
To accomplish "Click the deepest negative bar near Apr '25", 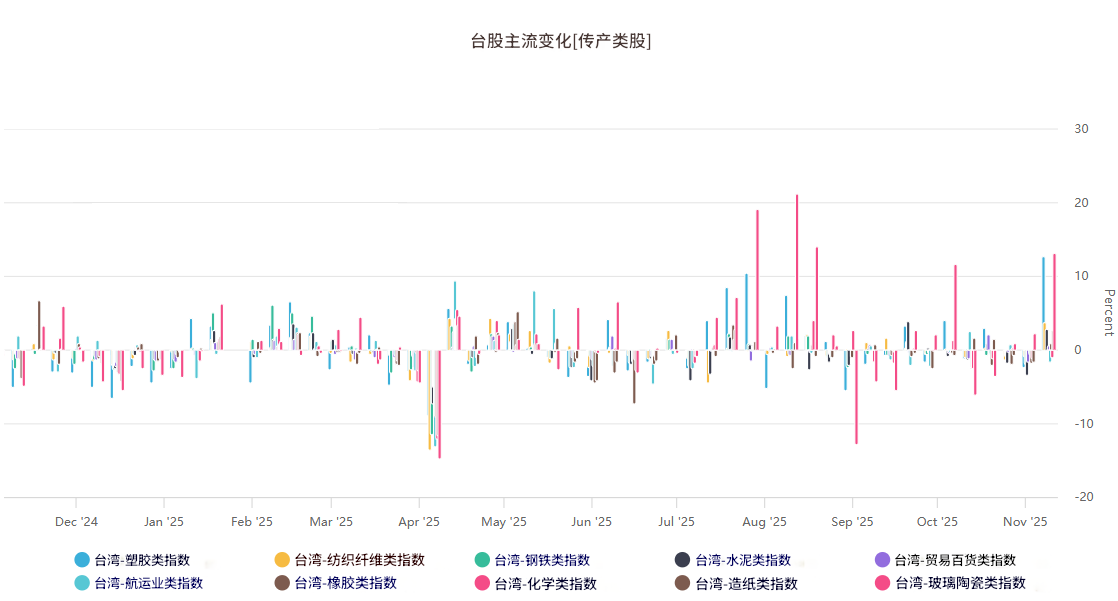I will click(x=437, y=400).
